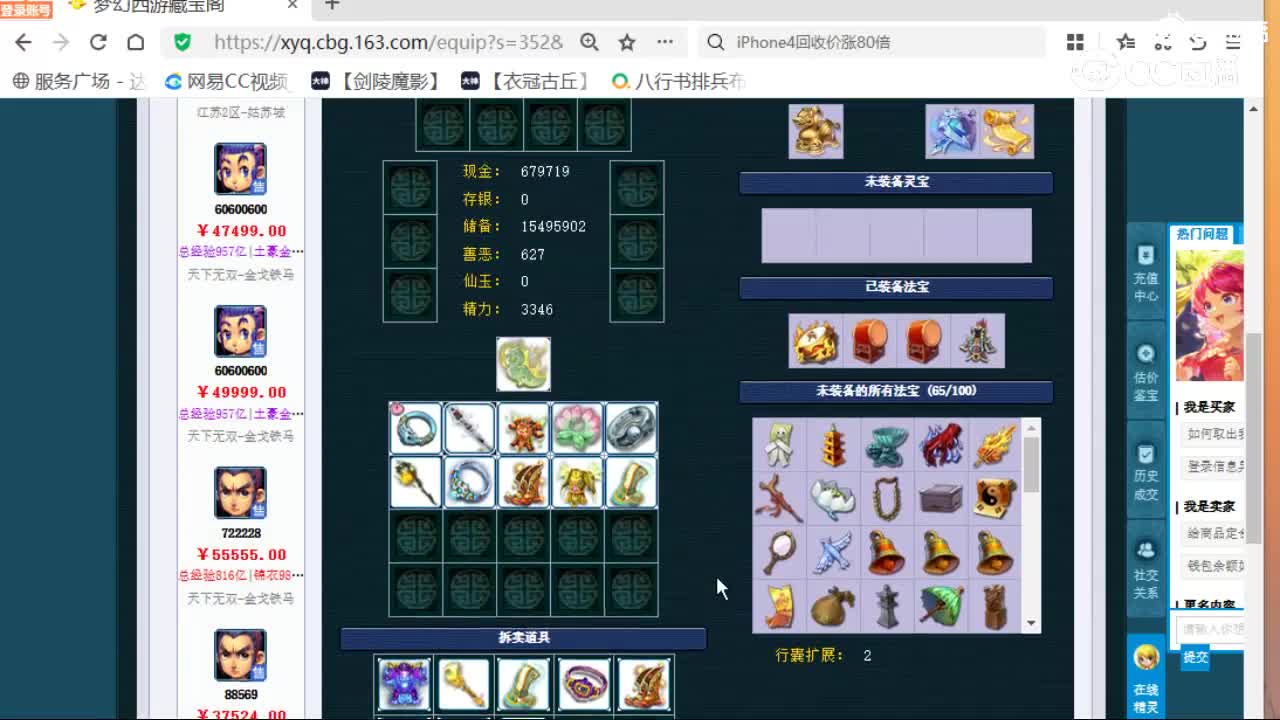Image resolution: width=1280 pixels, height=720 pixels.
Task: Click the yin-yang scroll treasure icon
Action: coord(994,498)
